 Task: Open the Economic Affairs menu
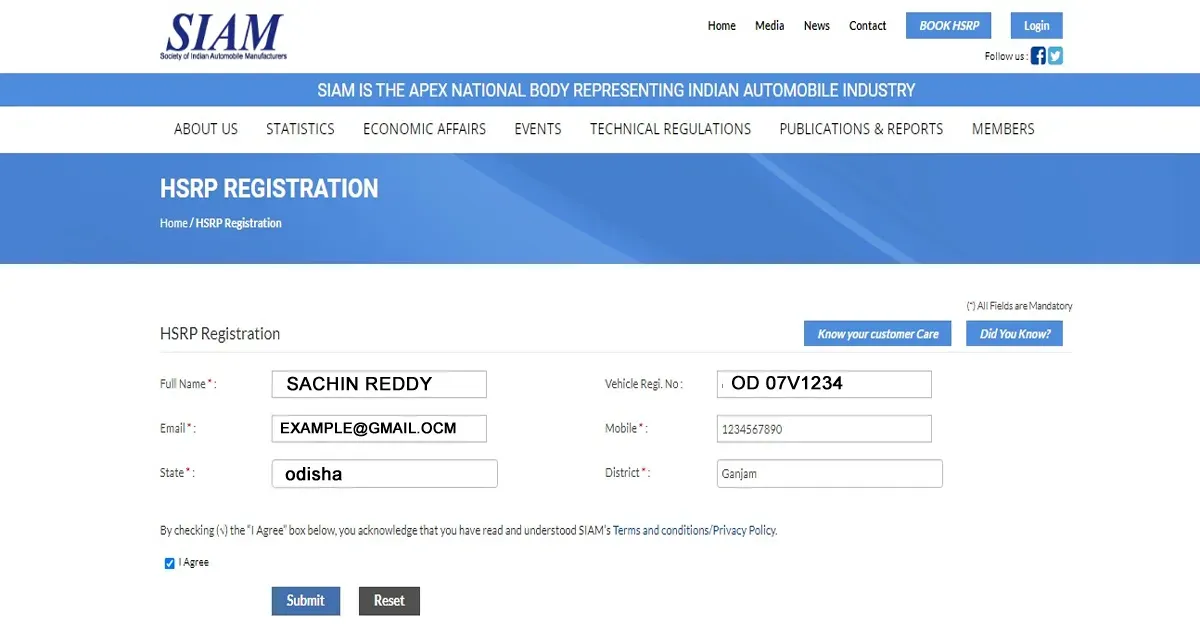click(424, 129)
